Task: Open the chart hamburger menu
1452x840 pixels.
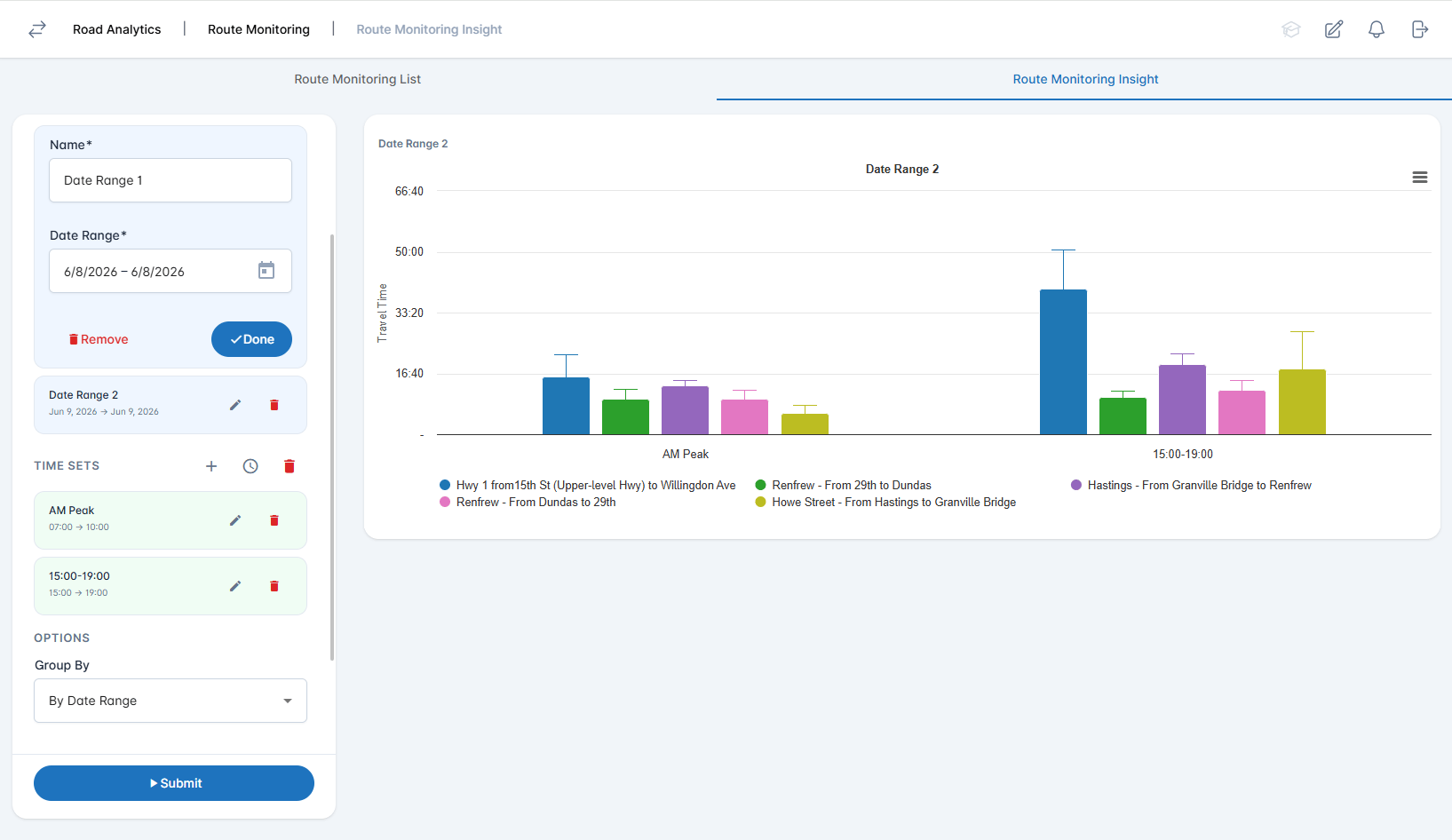Action: coord(1420,178)
